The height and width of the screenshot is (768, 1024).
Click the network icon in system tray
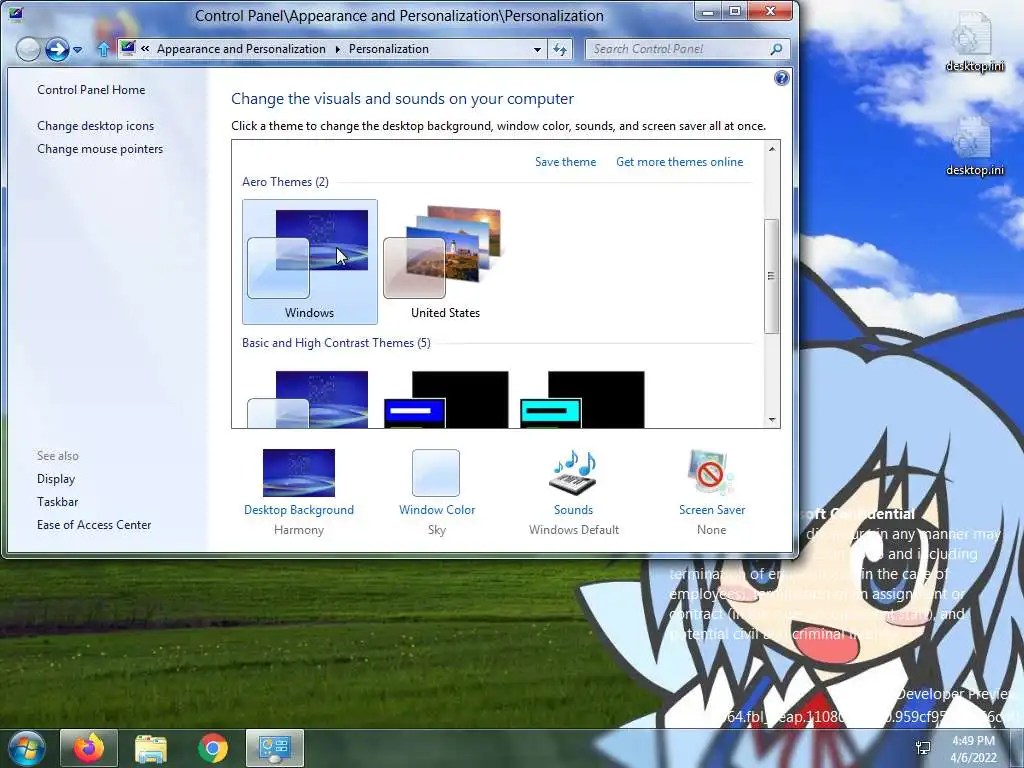click(923, 748)
